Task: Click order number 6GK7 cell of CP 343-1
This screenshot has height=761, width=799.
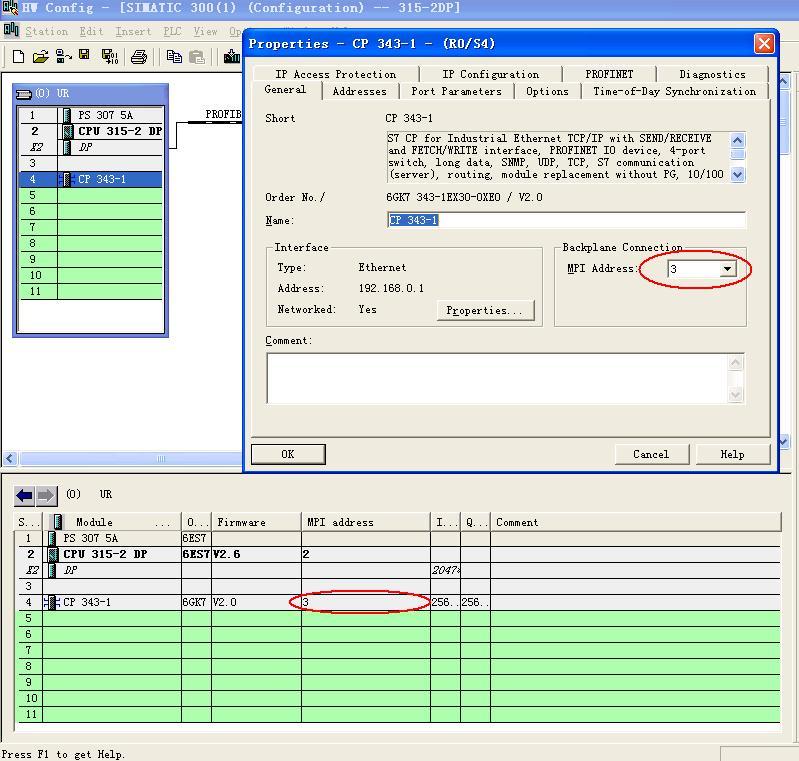Action: tap(196, 602)
